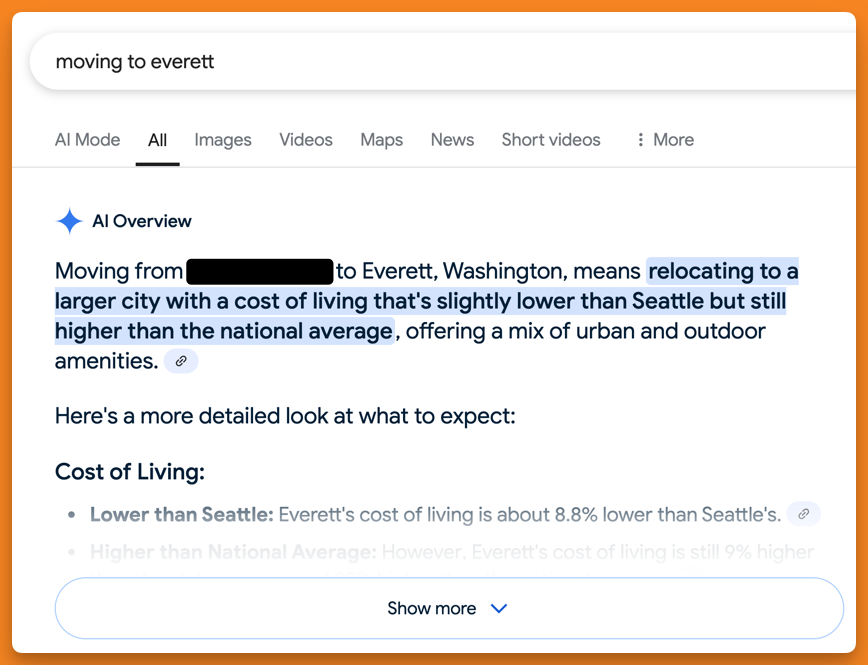Open source link icon after "amenities."
The height and width of the screenshot is (665, 868).
(x=181, y=361)
